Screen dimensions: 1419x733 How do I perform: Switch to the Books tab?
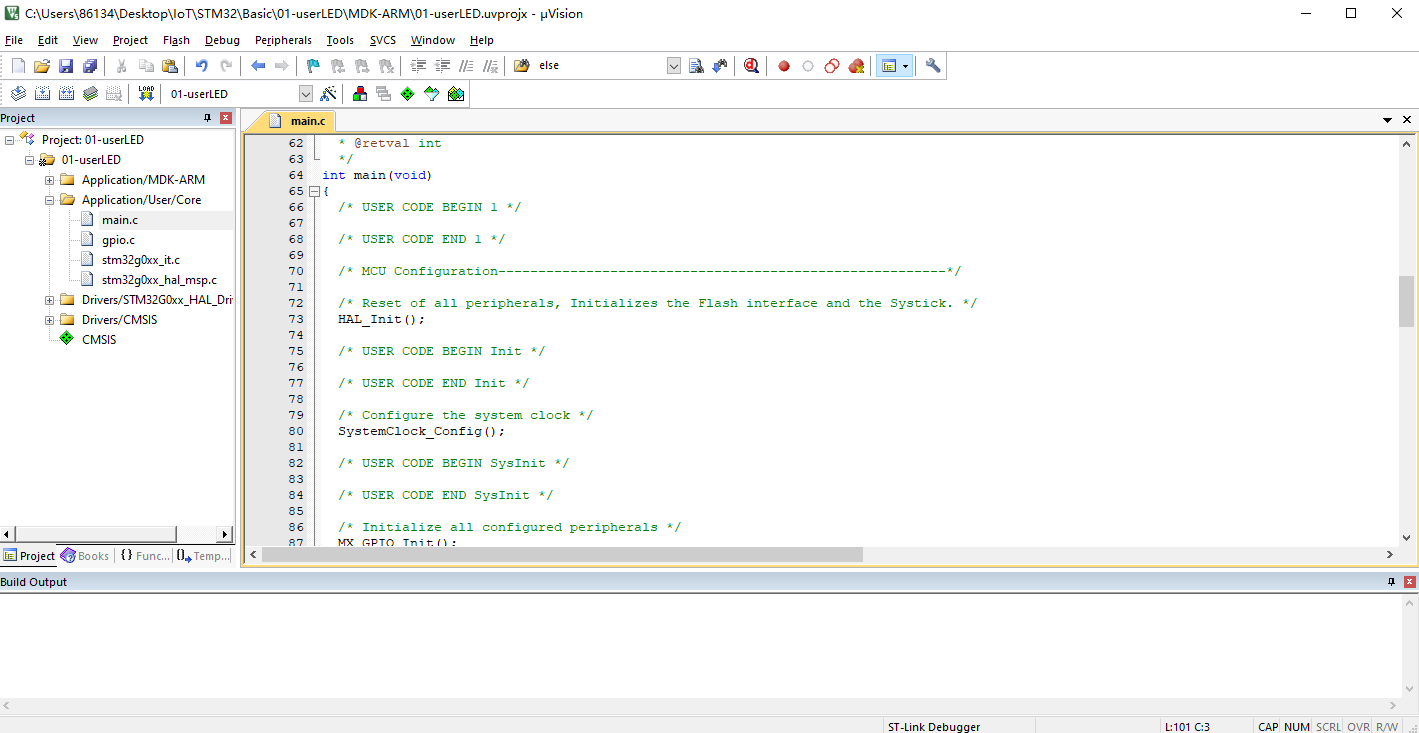(85, 556)
